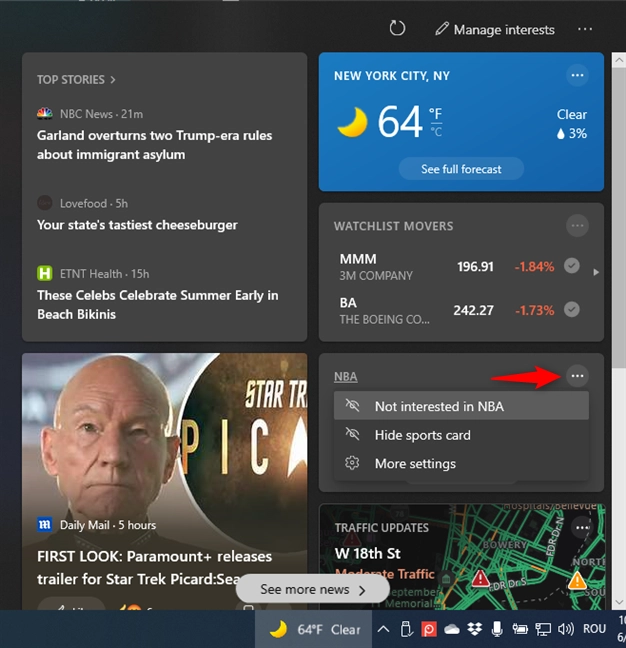Click the moon weather icon
Screen dimensions: 626x648
pyautogui.click(x=352, y=122)
